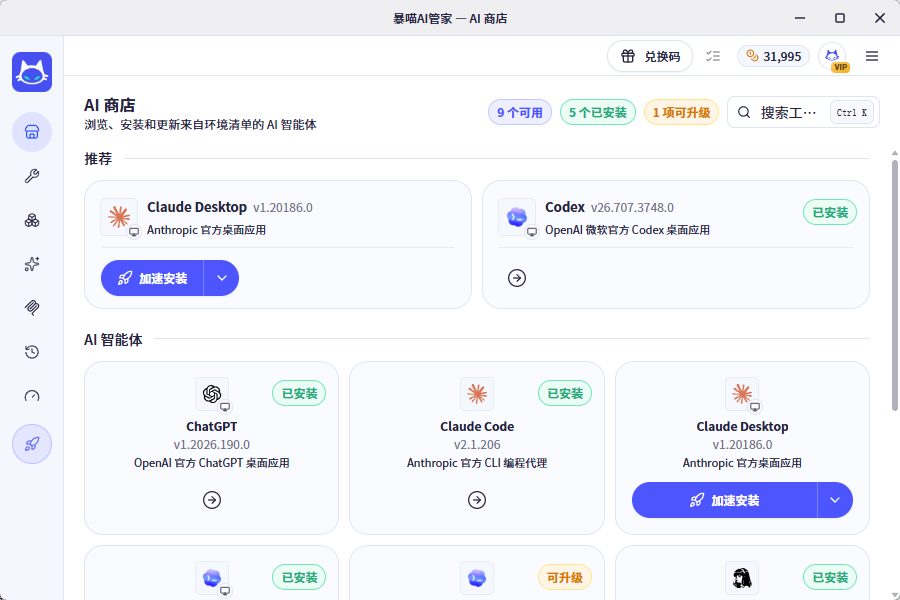900x600 pixels.
Task: Open Claude Code details arrow icon
Action: point(476,500)
